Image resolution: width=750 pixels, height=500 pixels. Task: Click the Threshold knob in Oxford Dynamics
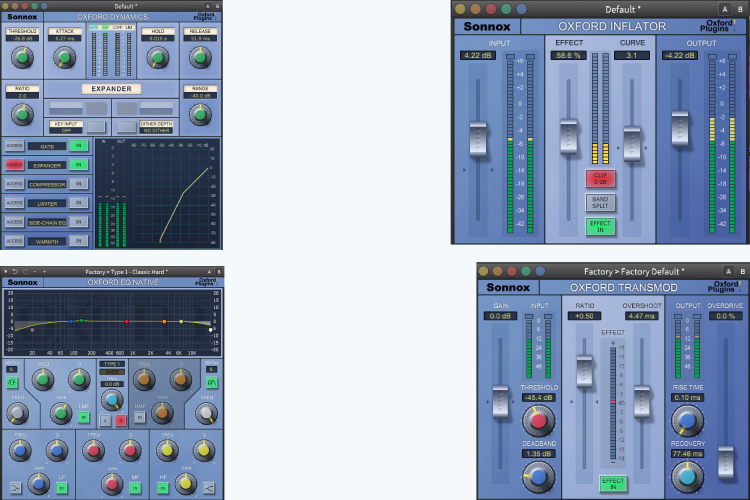pos(22,58)
